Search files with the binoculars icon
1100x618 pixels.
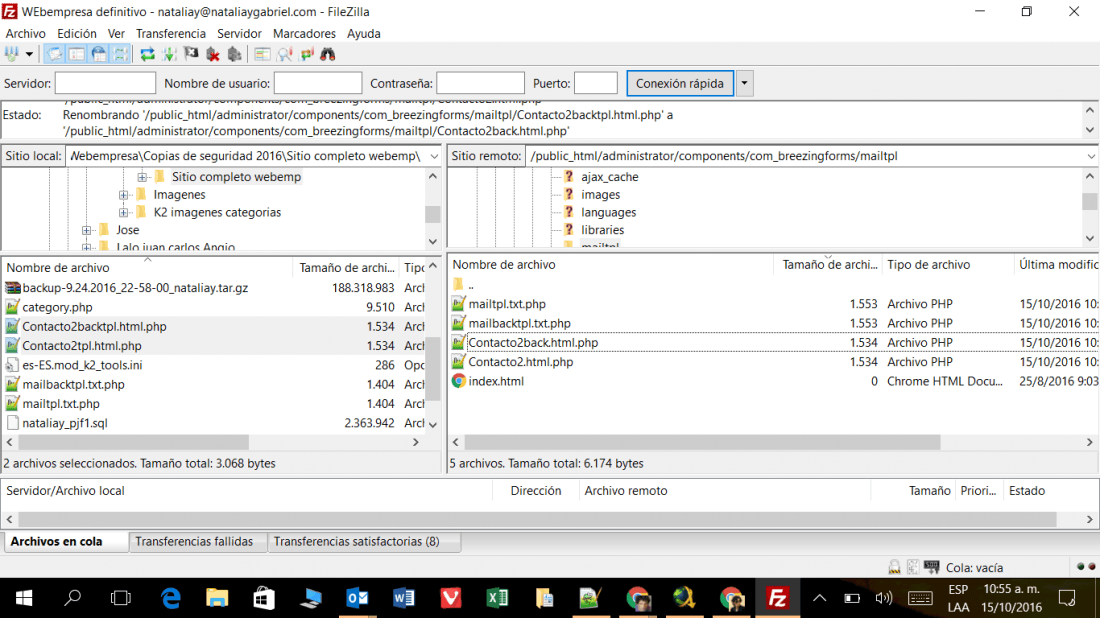328,54
